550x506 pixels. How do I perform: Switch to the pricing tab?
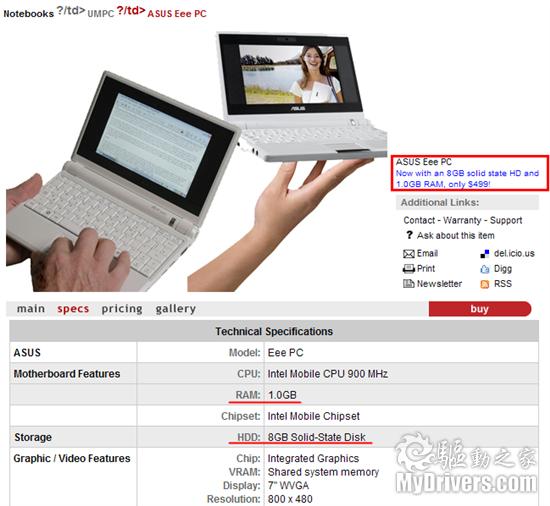(122, 309)
